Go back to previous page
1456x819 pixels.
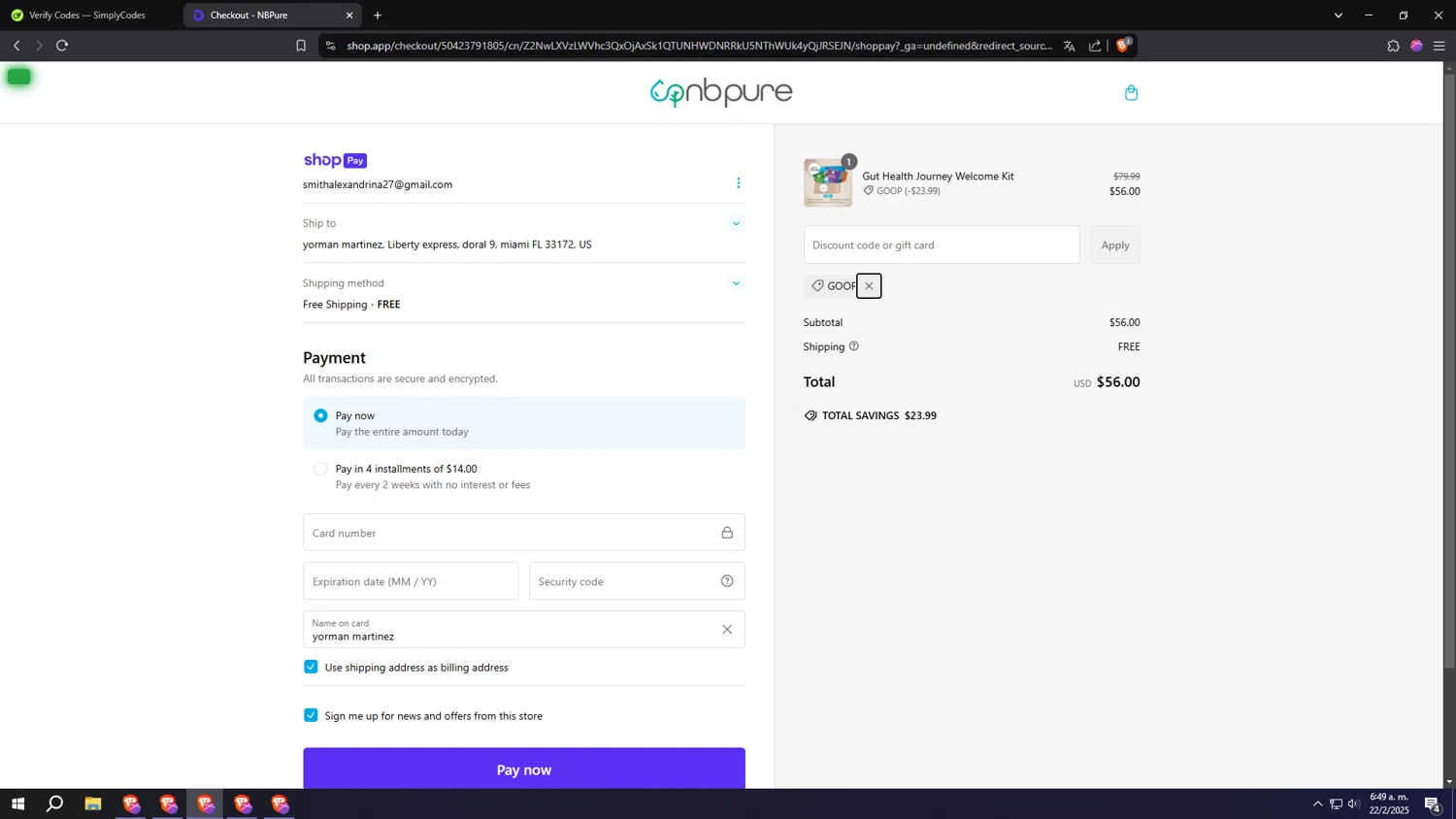(x=17, y=46)
